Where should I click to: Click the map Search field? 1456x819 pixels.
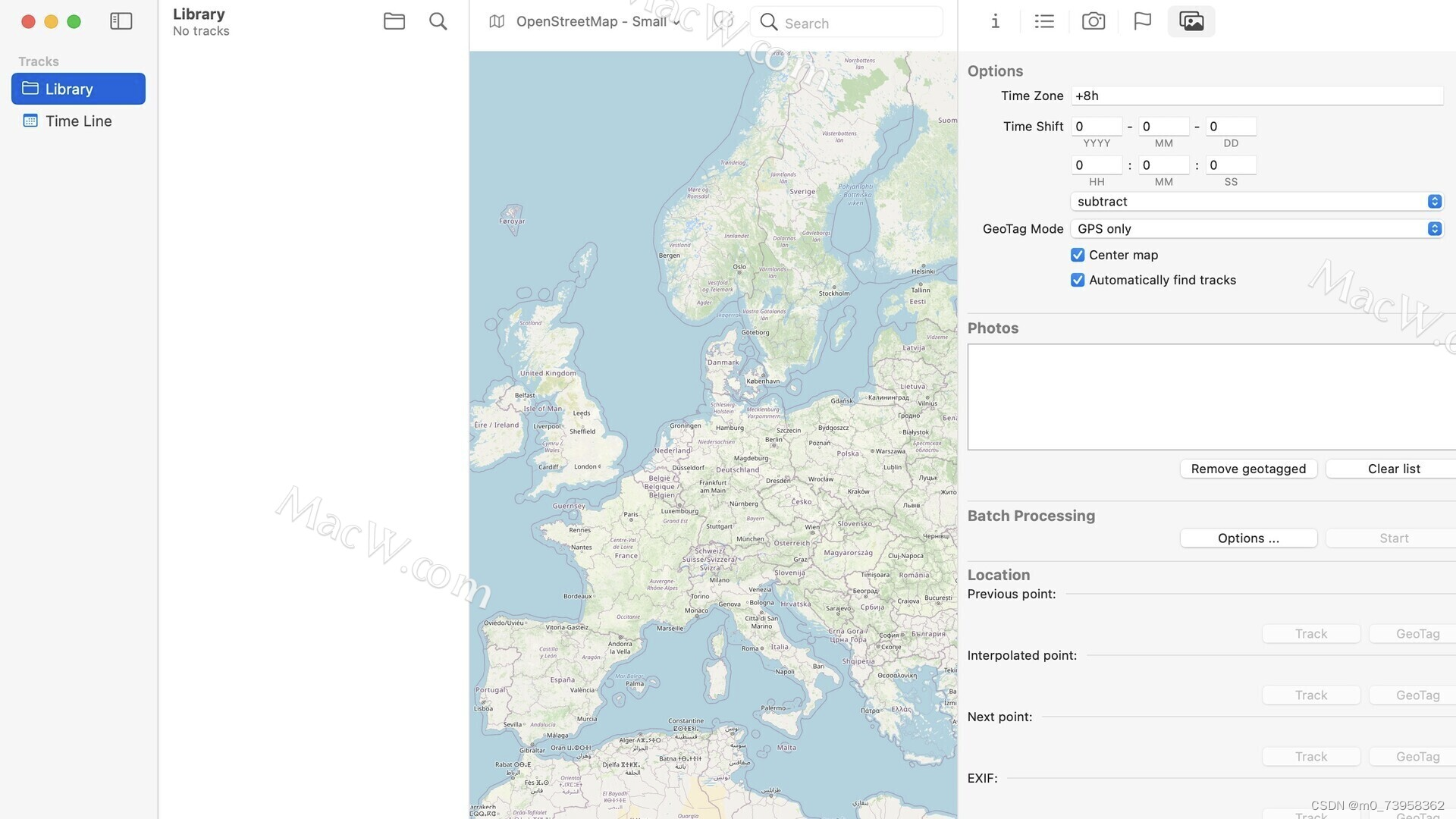pos(857,24)
